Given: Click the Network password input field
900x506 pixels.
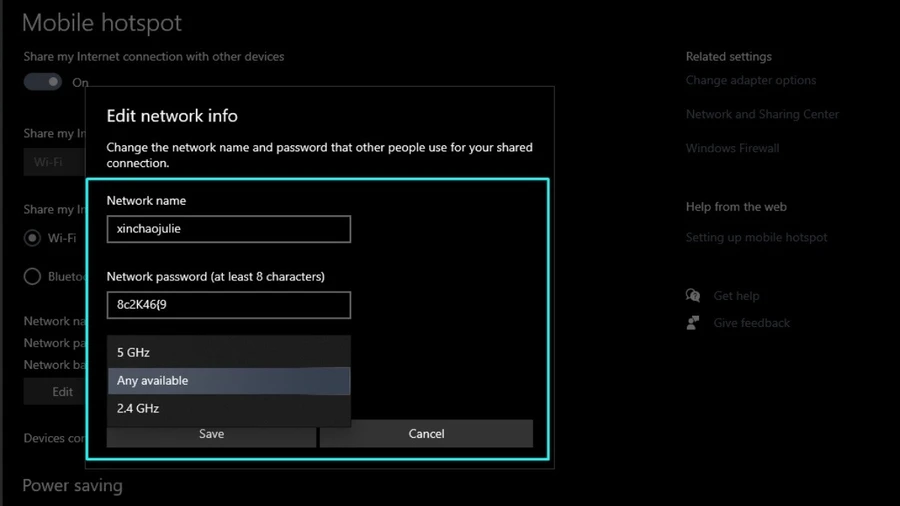Looking at the screenshot, I should coord(228,305).
